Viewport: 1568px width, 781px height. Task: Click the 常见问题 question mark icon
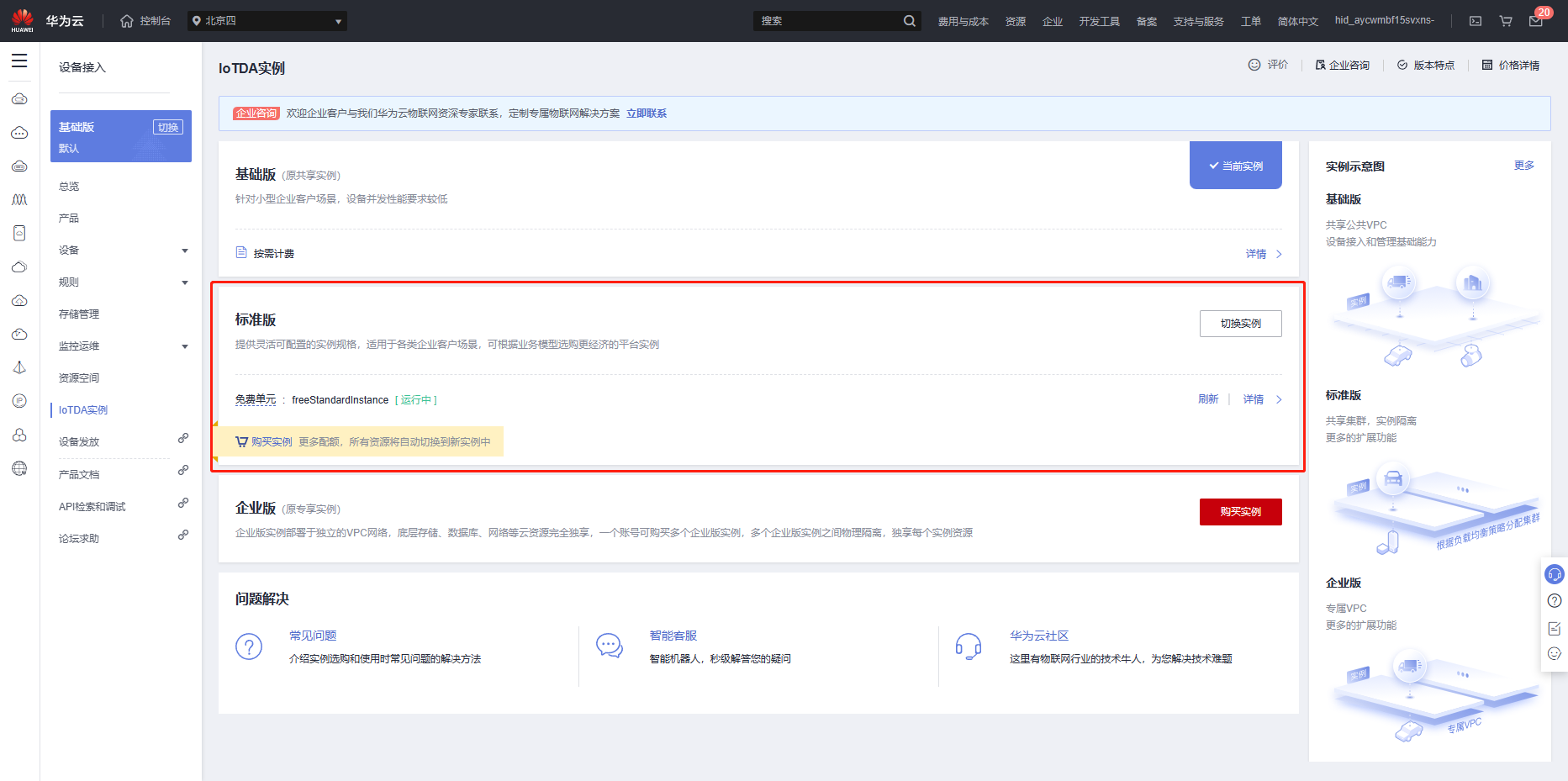(x=249, y=646)
